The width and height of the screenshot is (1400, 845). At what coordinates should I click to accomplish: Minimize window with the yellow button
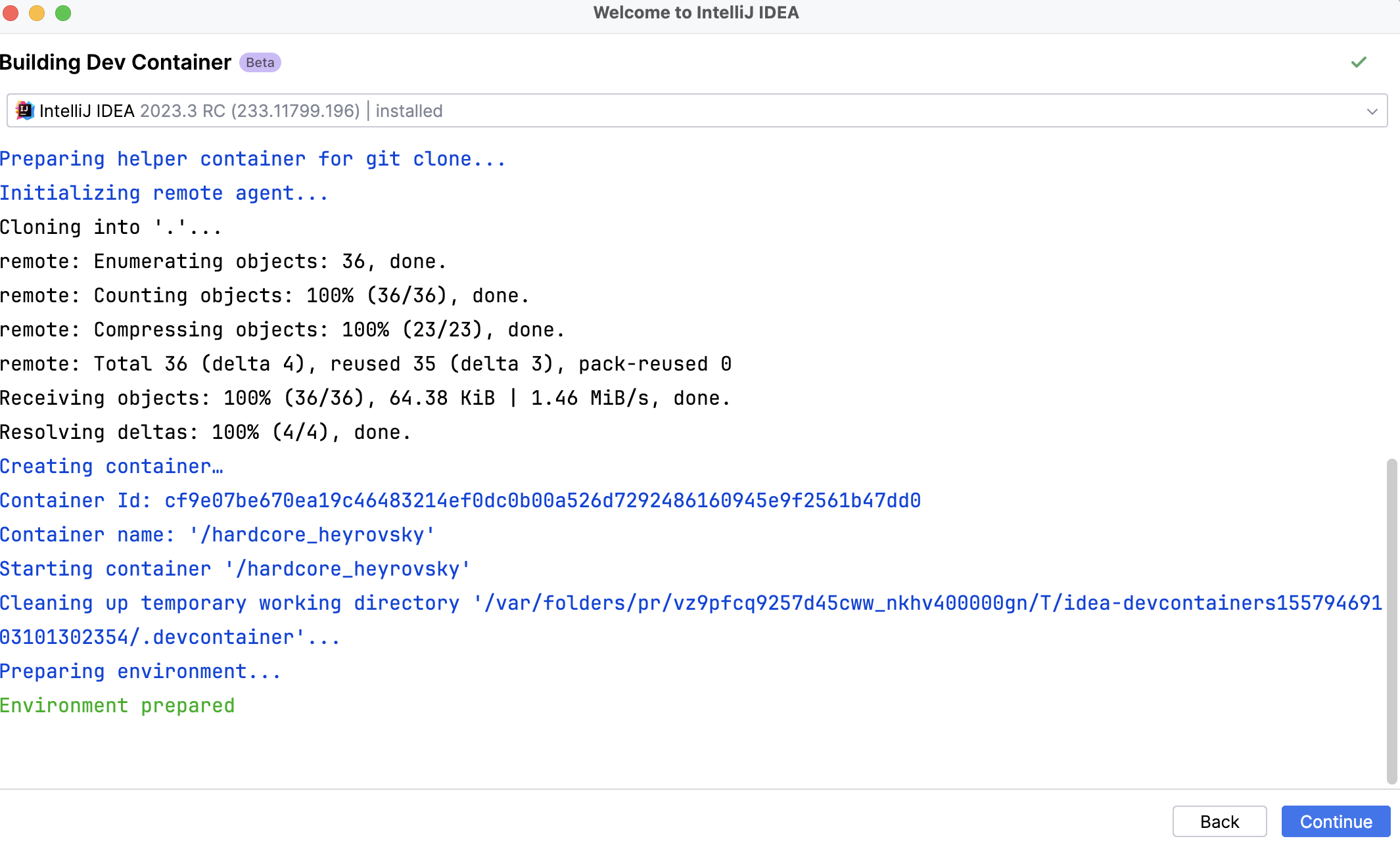click(x=37, y=13)
